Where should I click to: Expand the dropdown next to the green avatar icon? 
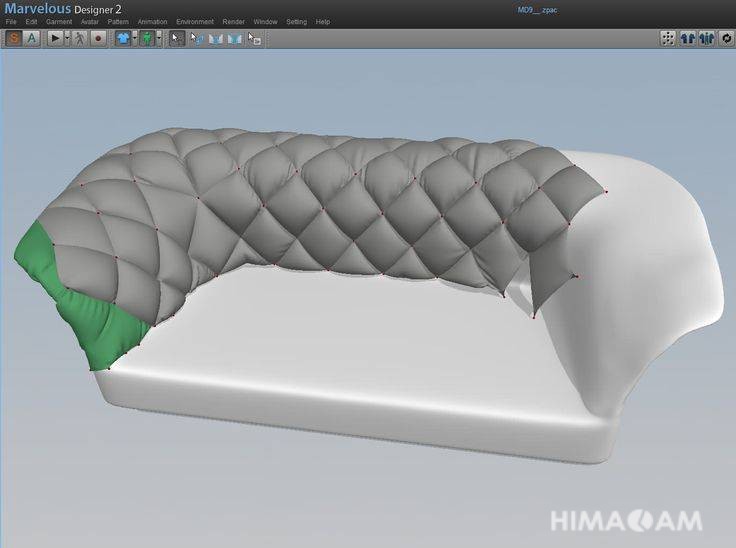[159, 38]
